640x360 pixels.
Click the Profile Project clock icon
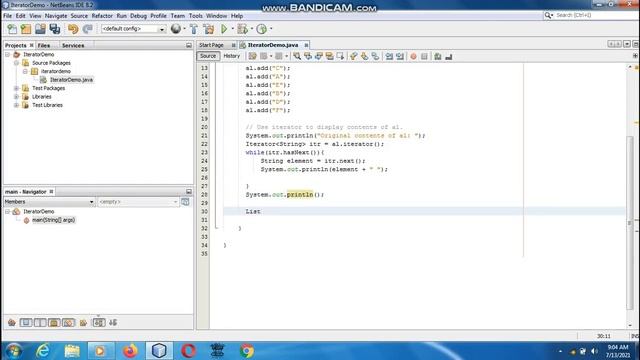(x=262, y=29)
